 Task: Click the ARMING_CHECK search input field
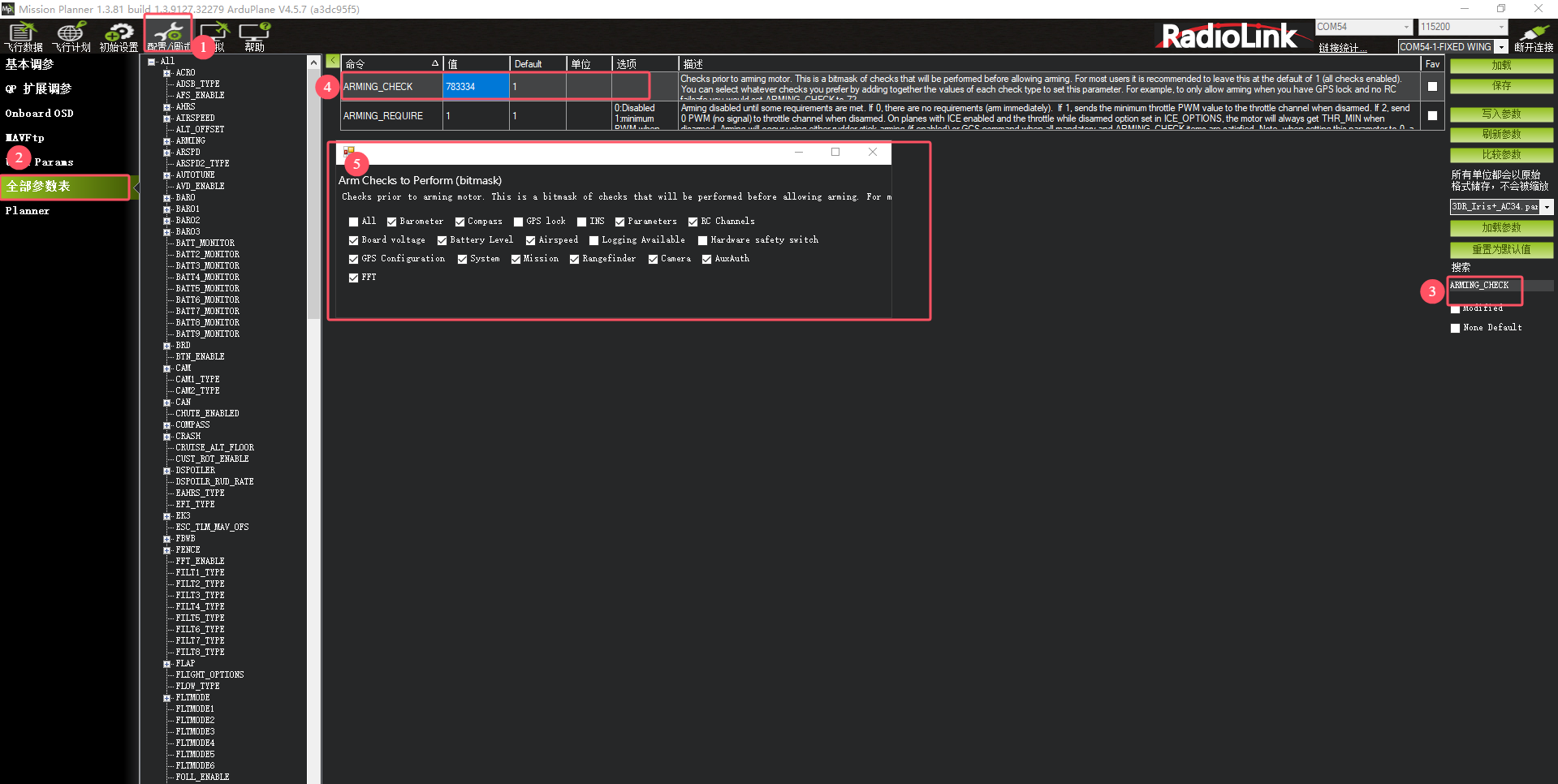1486,286
